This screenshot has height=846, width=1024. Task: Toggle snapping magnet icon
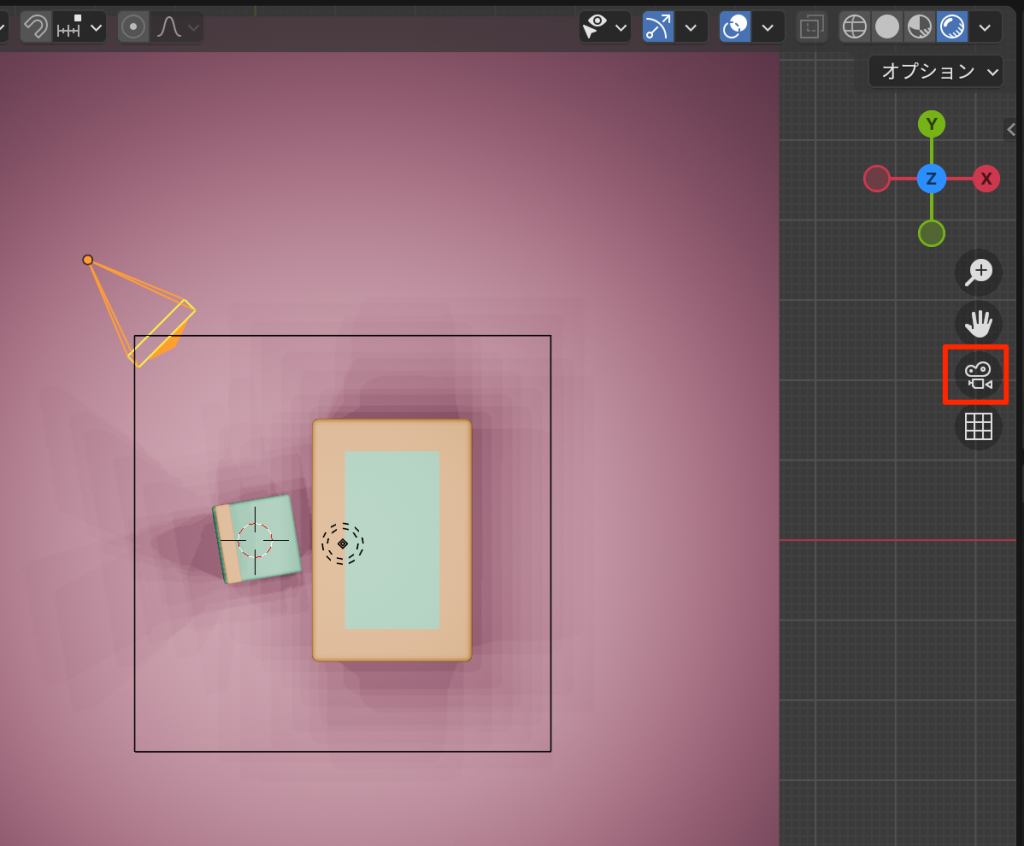point(36,26)
